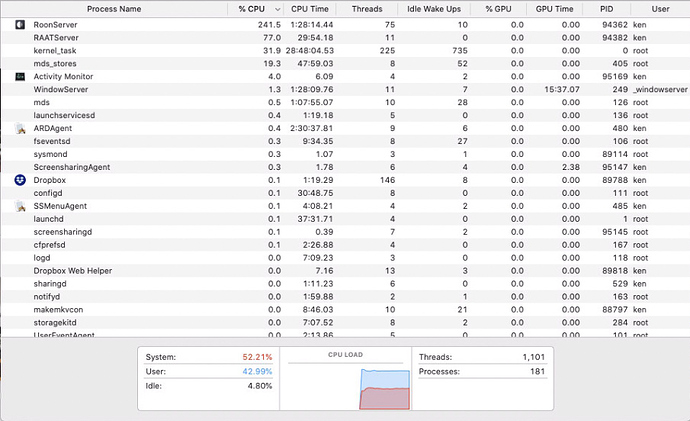Select the launchservicesd process row
Image resolution: width=690 pixels, height=421 pixels.
[x=345, y=115]
